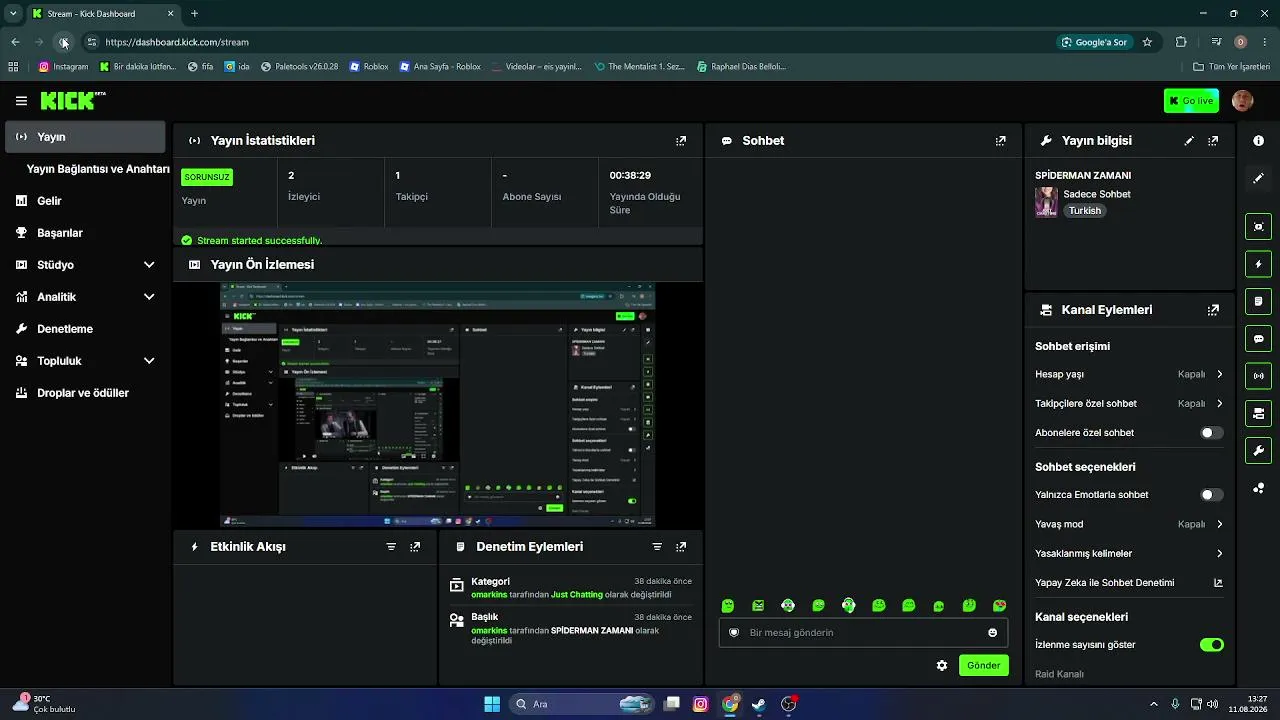Disable İzlenme sayısını göster switch

coord(1211,645)
